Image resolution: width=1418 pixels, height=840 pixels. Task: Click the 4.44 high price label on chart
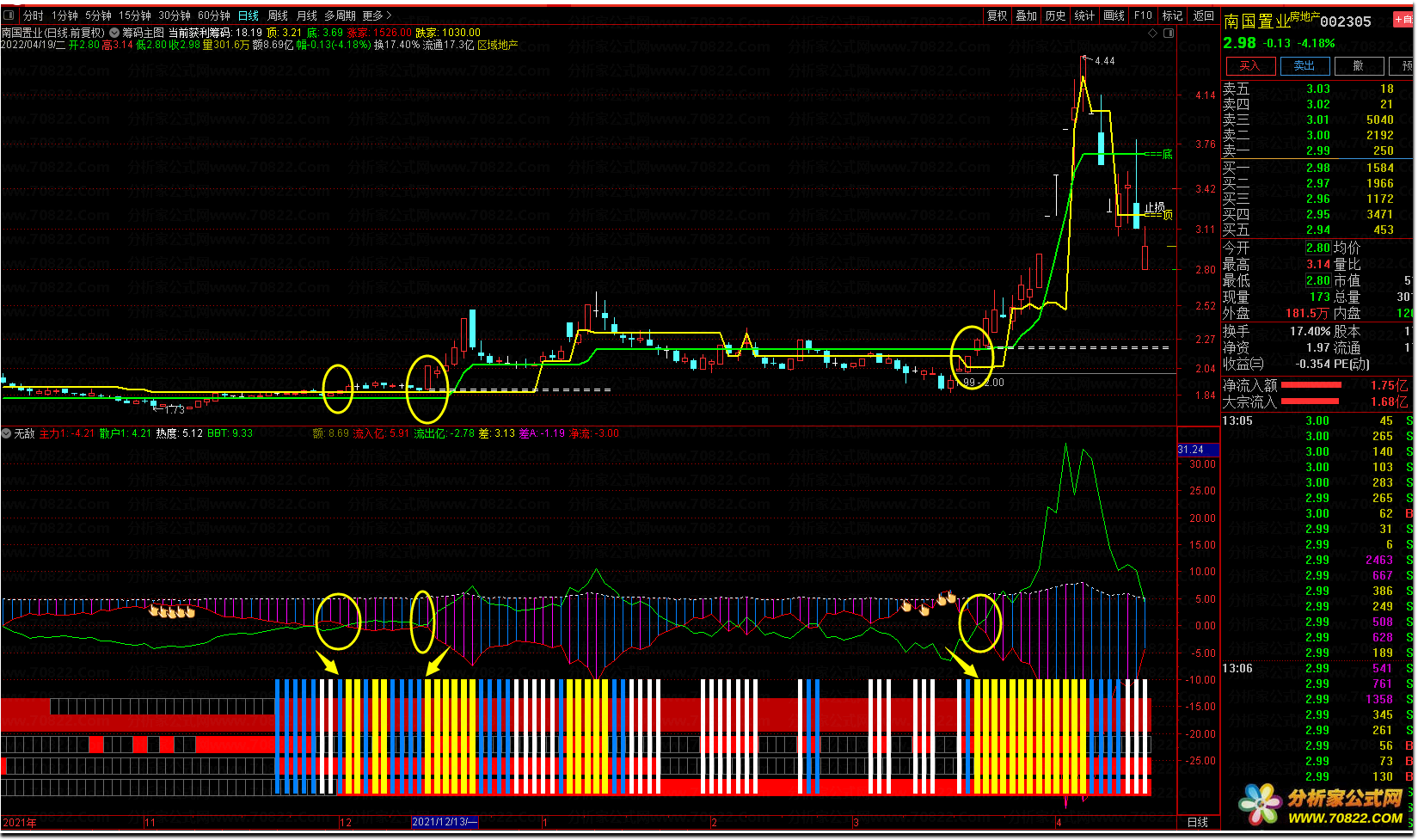1104,61
